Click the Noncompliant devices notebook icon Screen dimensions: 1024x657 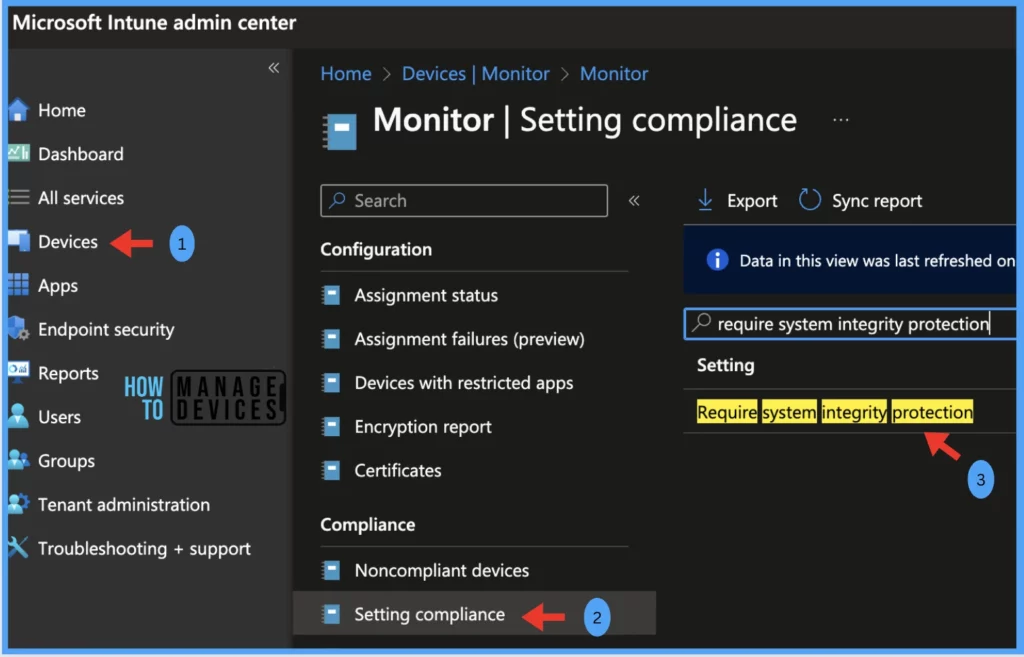(x=331, y=570)
